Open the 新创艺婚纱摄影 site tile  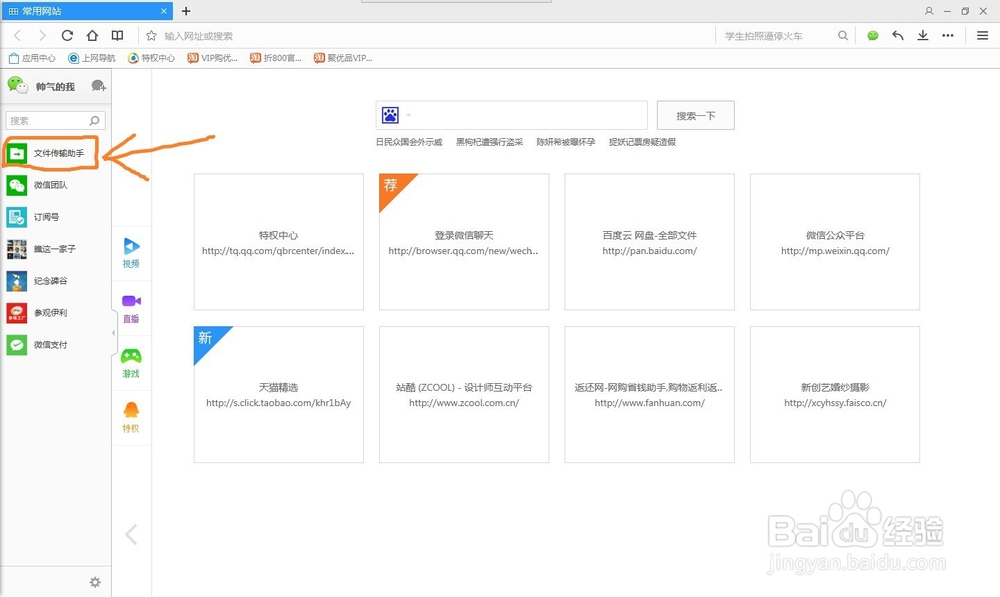click(835, 394)
